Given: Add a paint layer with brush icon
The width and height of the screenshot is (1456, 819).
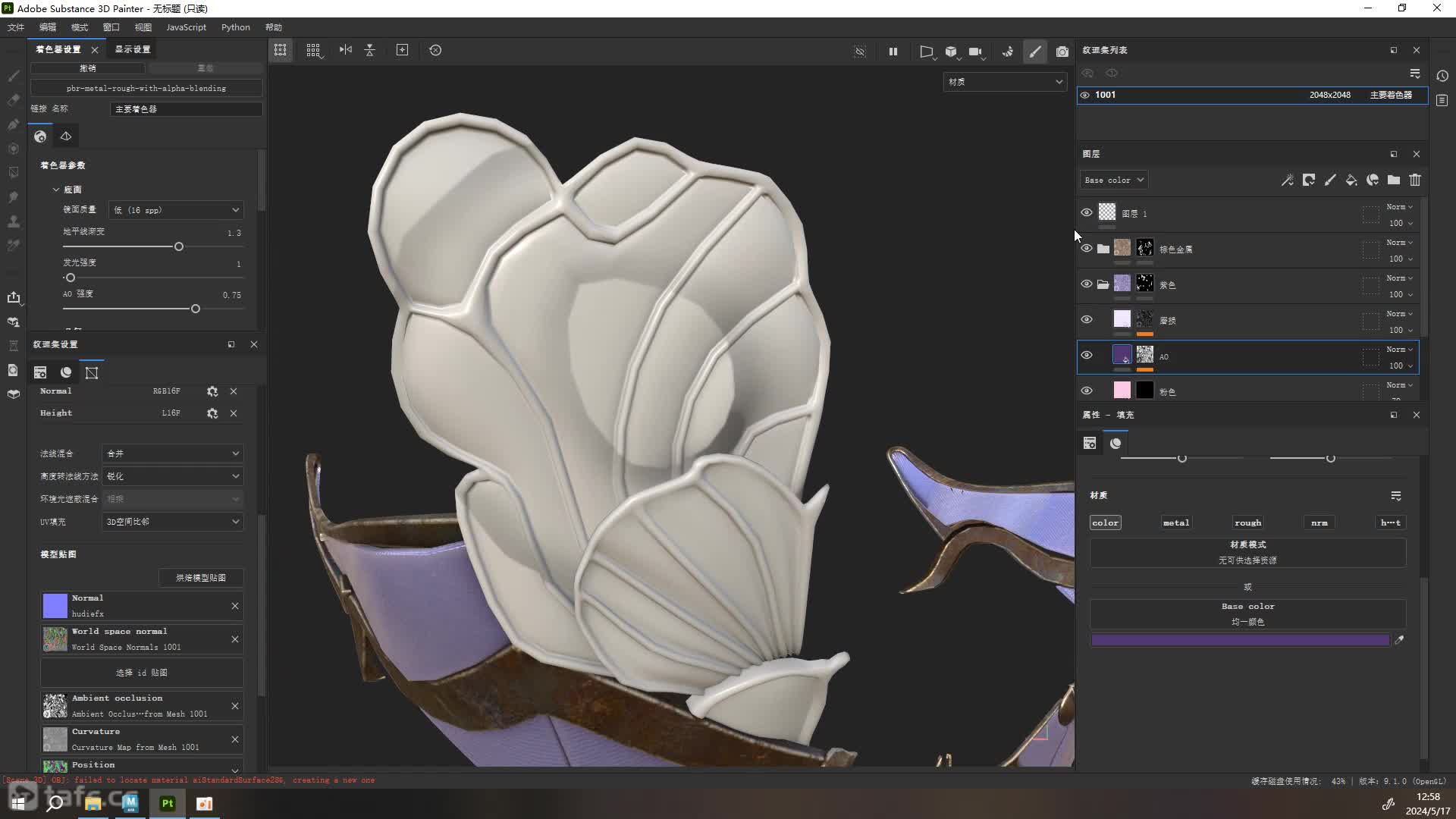Looking at the screenshot, I should [x=1330, y=180].
